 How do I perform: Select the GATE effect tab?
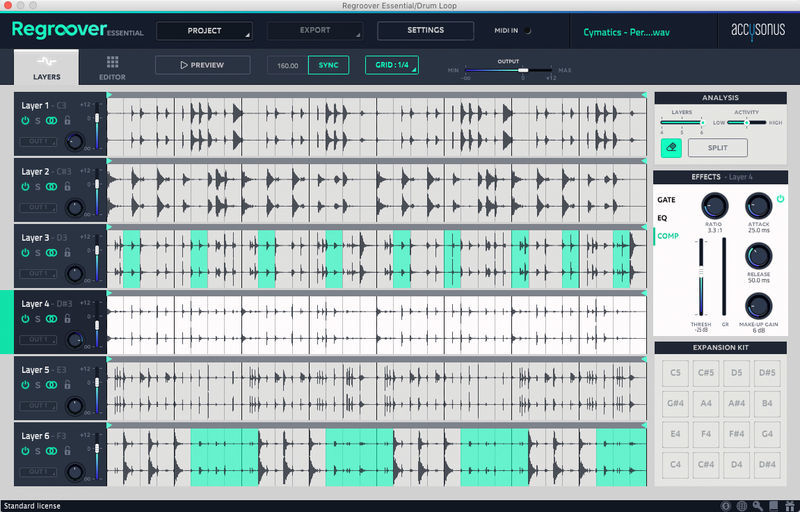click(x=666, y=200)
